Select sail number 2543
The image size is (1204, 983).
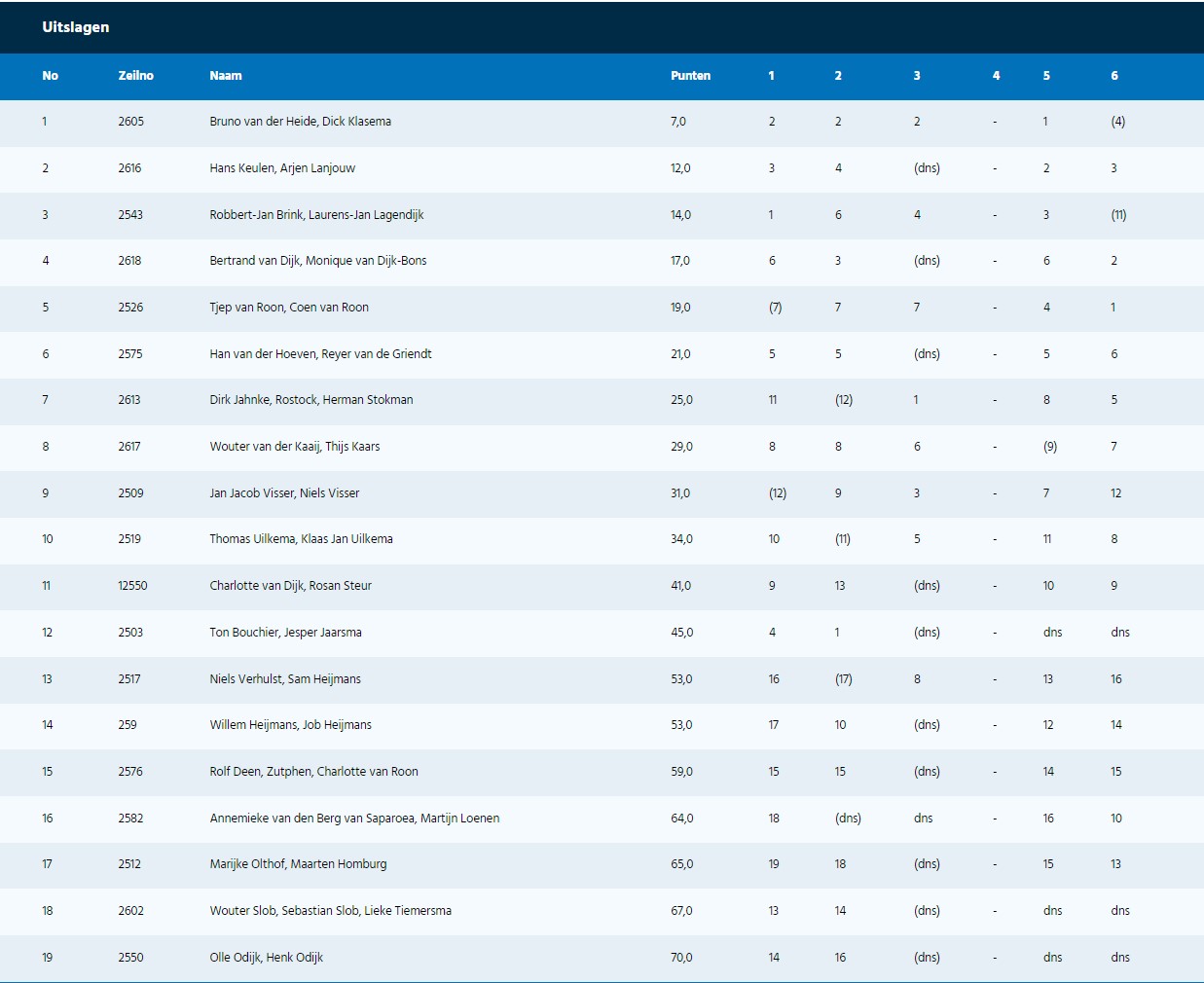(x=130, y=215)
